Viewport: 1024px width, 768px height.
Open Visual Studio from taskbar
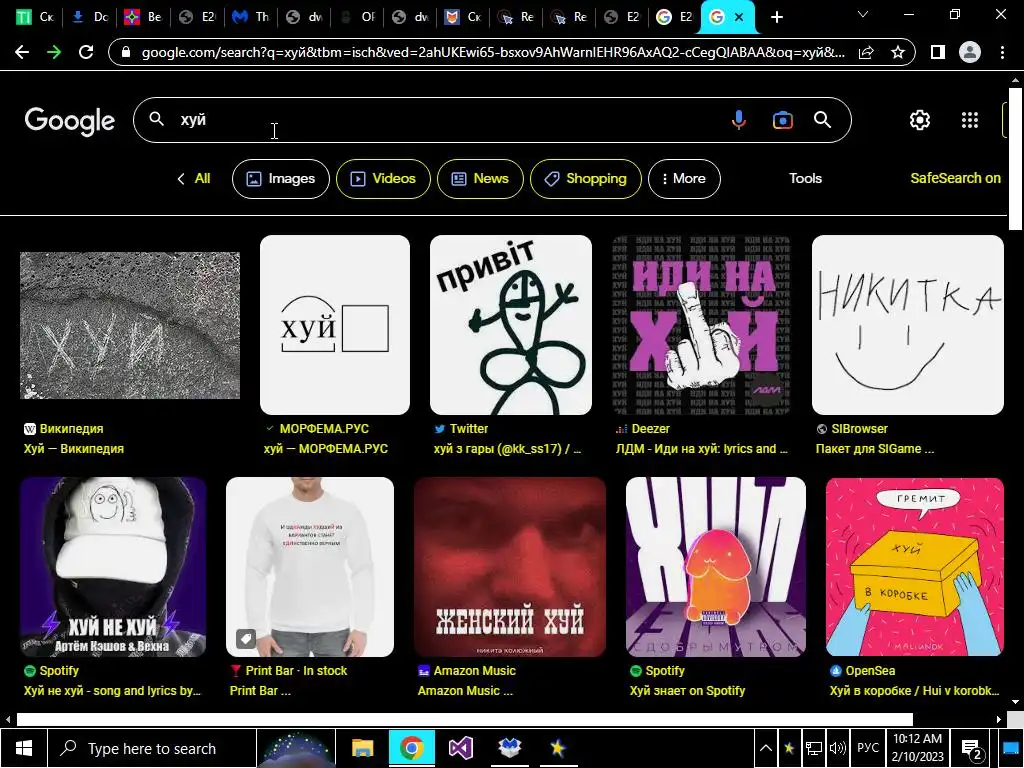(x=460, y=748)
